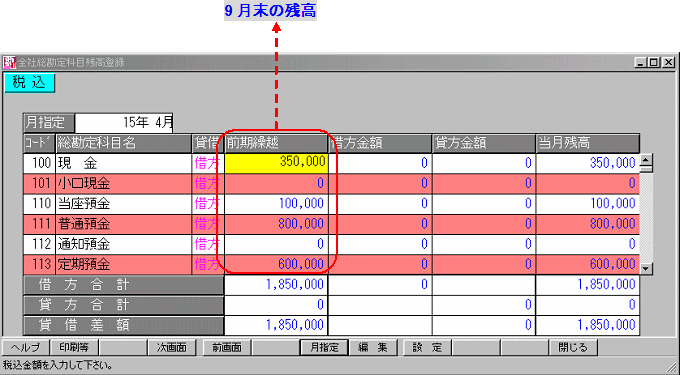Screen dimensions: 680x375
Task: Click the application icon in title bar
Action: [10, 62]
